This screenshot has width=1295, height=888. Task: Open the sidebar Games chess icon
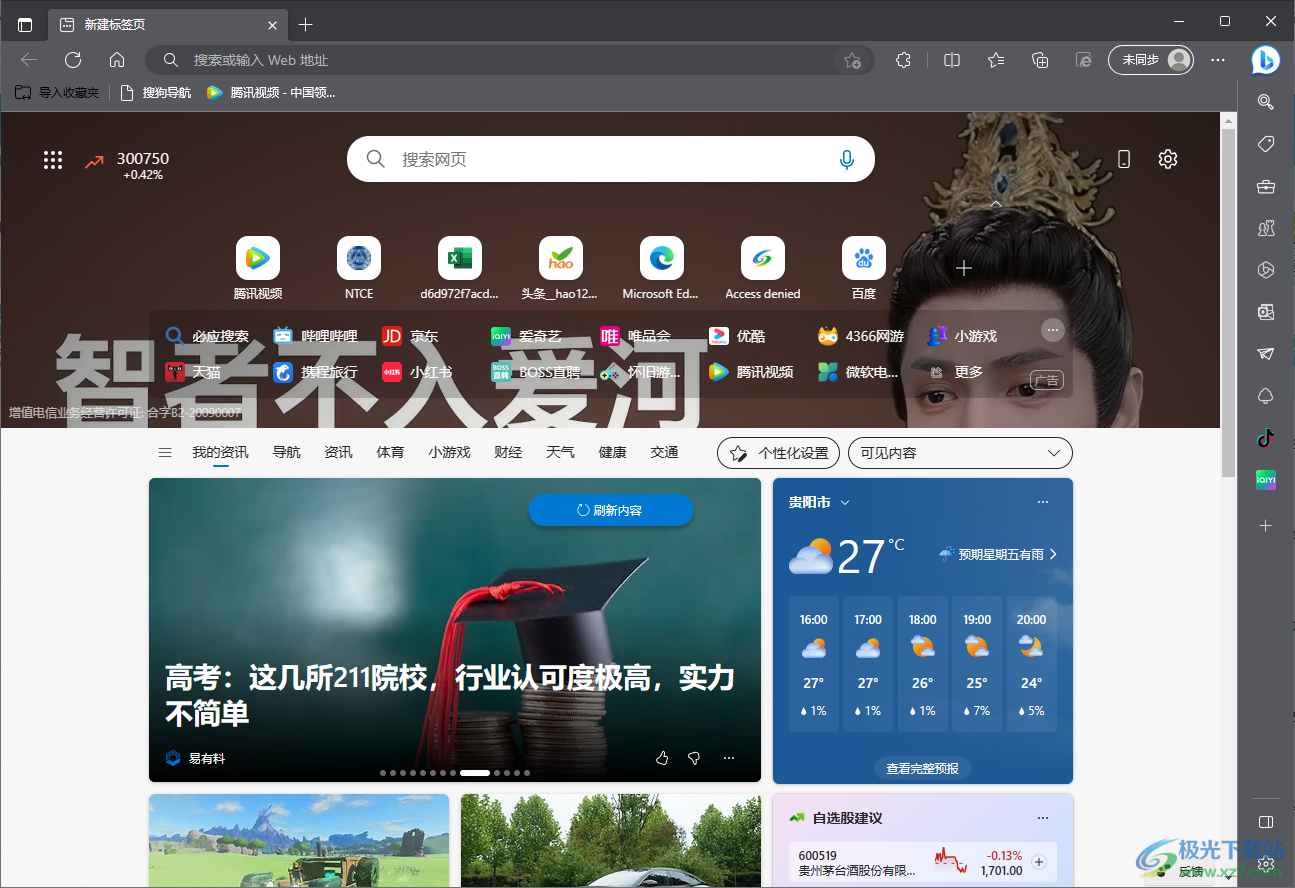[x=1265, y=228]
